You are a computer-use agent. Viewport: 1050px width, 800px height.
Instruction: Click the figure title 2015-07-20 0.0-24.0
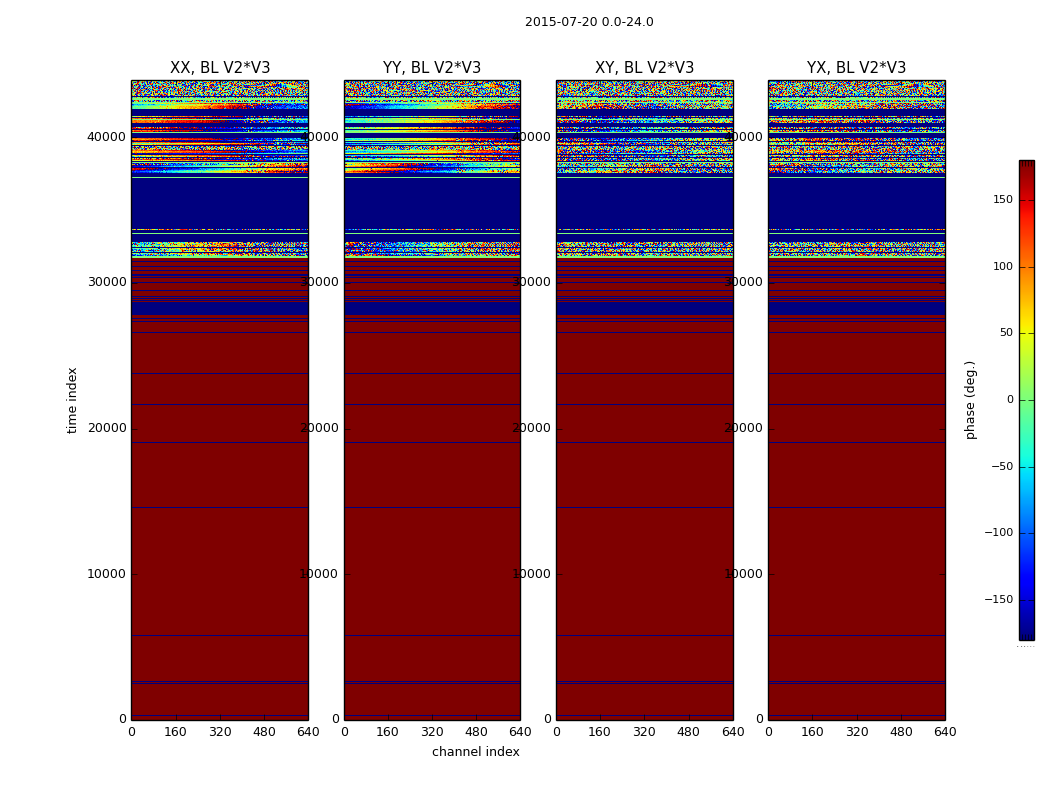click(589, 22)
